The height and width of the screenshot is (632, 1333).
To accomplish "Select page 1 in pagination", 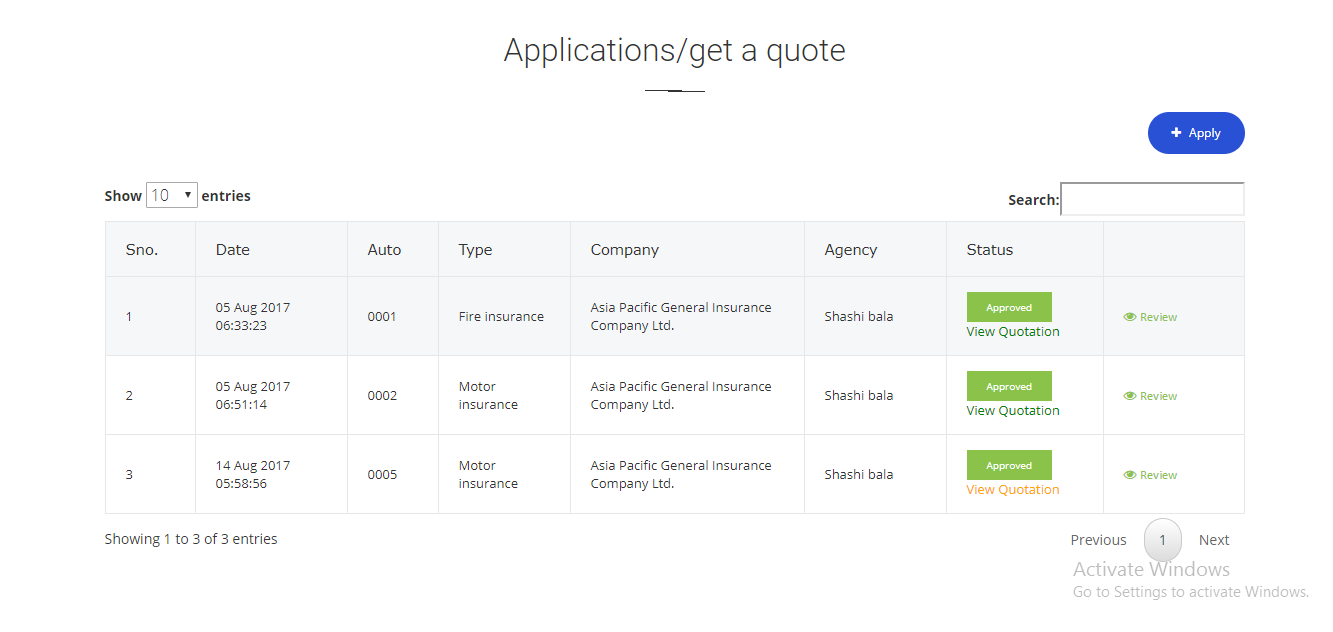I will [1162, 540].
